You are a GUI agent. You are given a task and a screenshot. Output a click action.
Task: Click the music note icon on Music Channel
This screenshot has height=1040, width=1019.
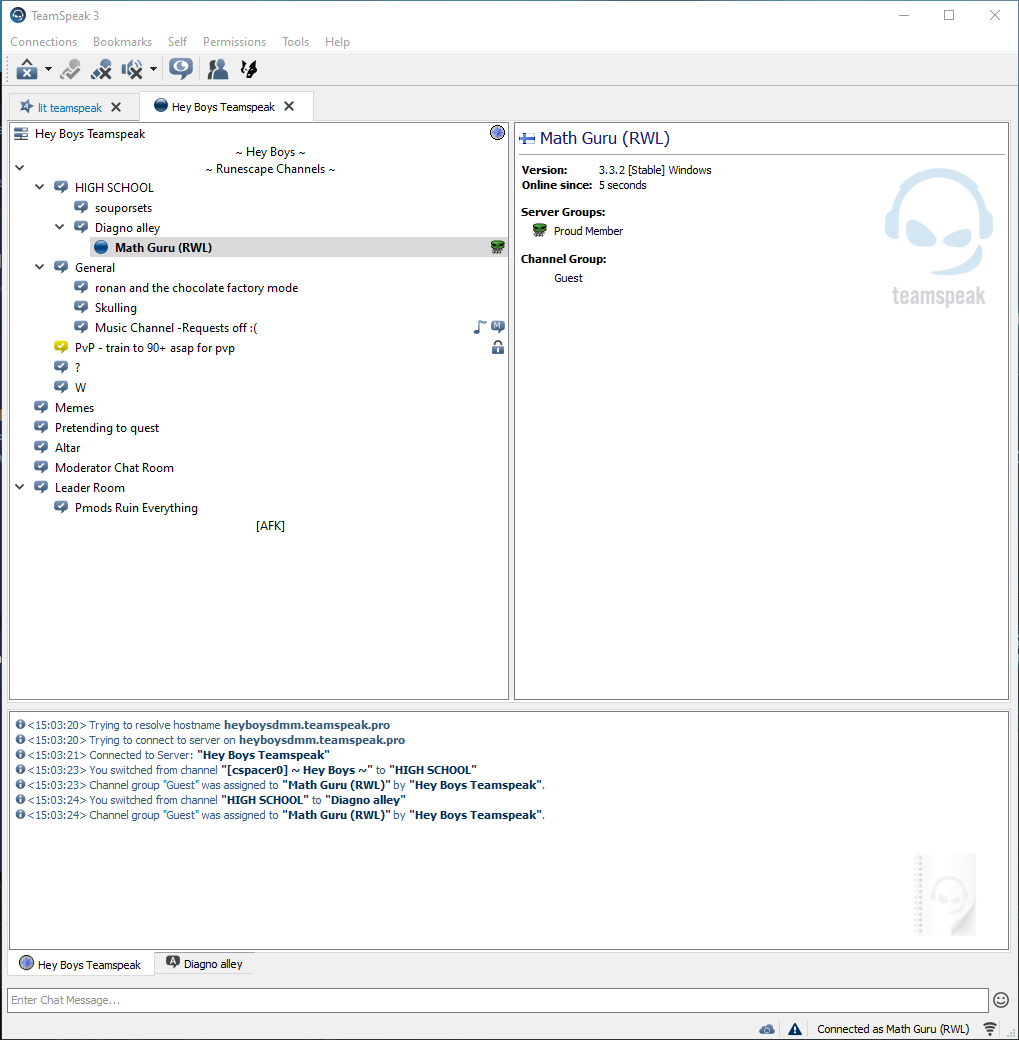pyautogui.click(x=480, y=327)
